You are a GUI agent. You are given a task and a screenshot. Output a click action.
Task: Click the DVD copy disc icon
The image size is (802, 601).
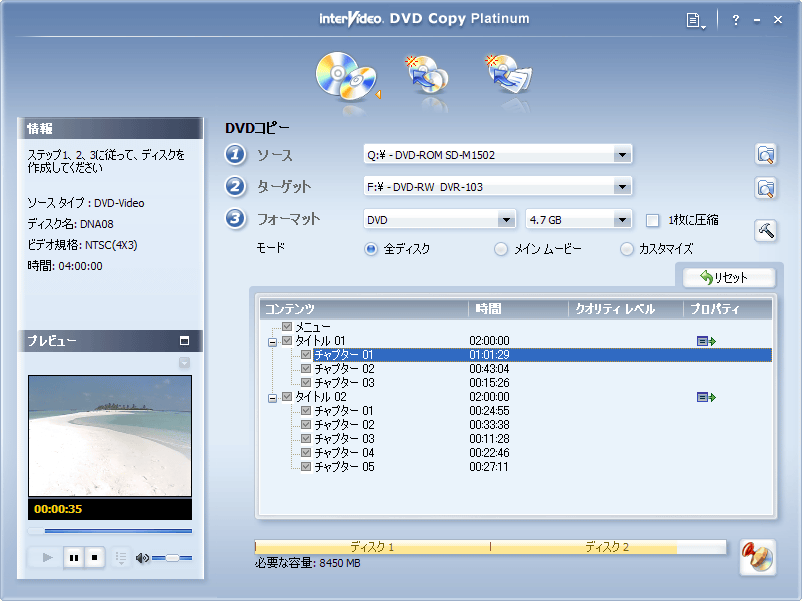coord(345,74)
